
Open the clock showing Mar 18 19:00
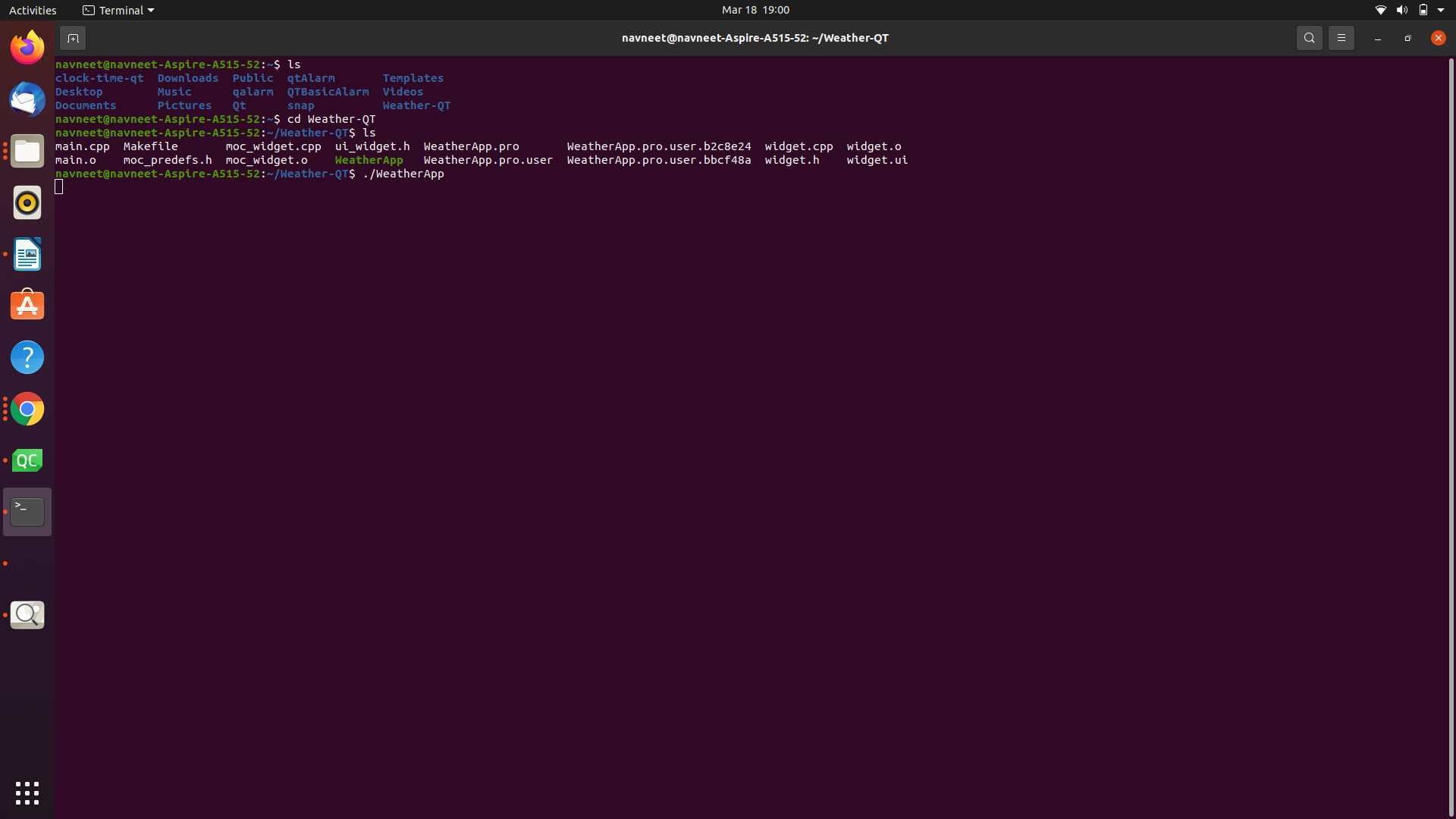(x=755, y=10)
